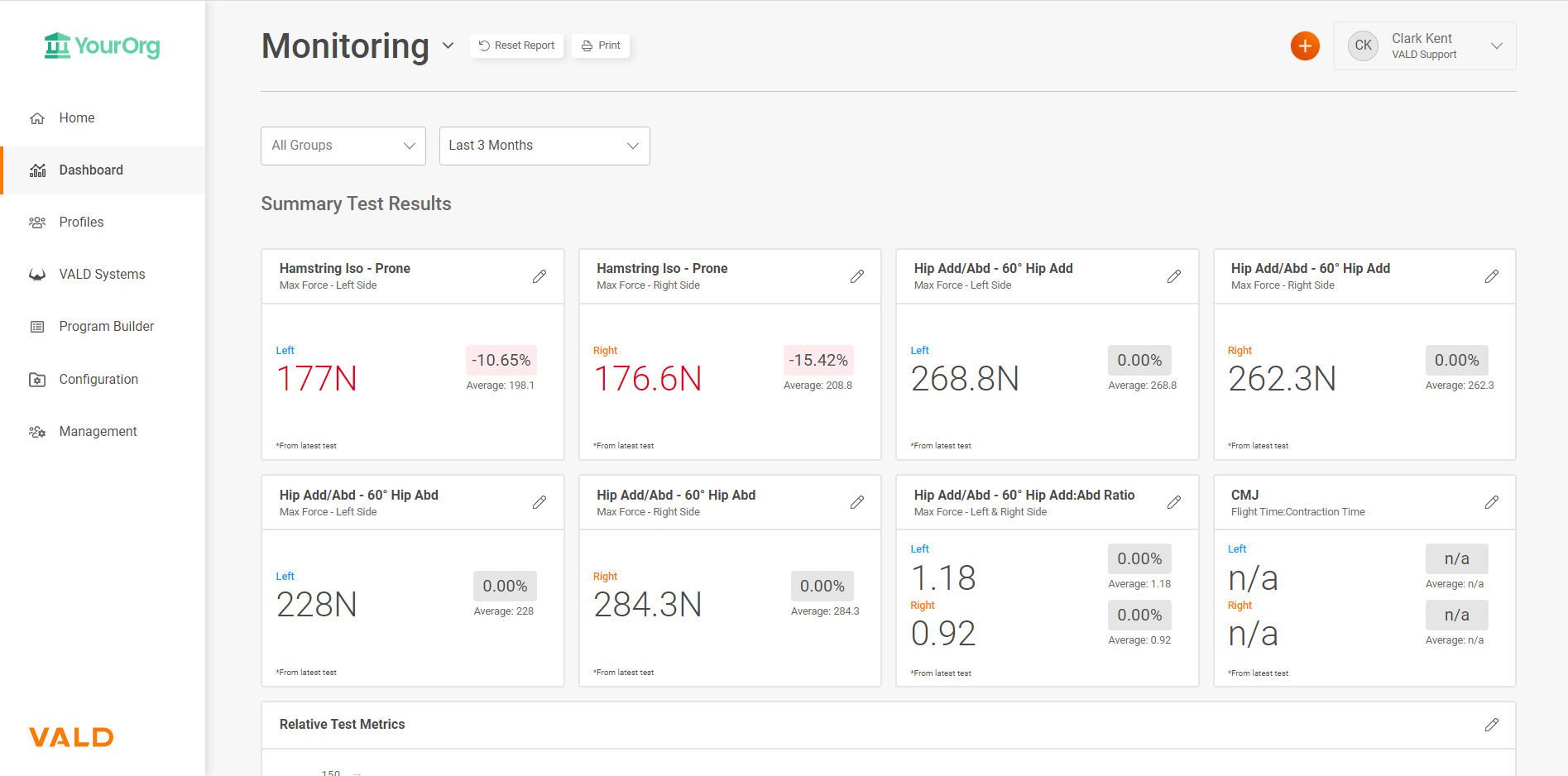The image size is (1568, 776).
Task: Click the Print button
Action: coord(601,46)
